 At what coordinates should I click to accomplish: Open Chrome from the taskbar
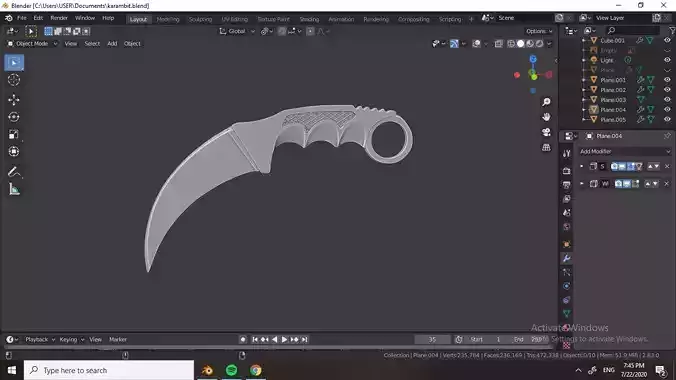coord(256,370)
